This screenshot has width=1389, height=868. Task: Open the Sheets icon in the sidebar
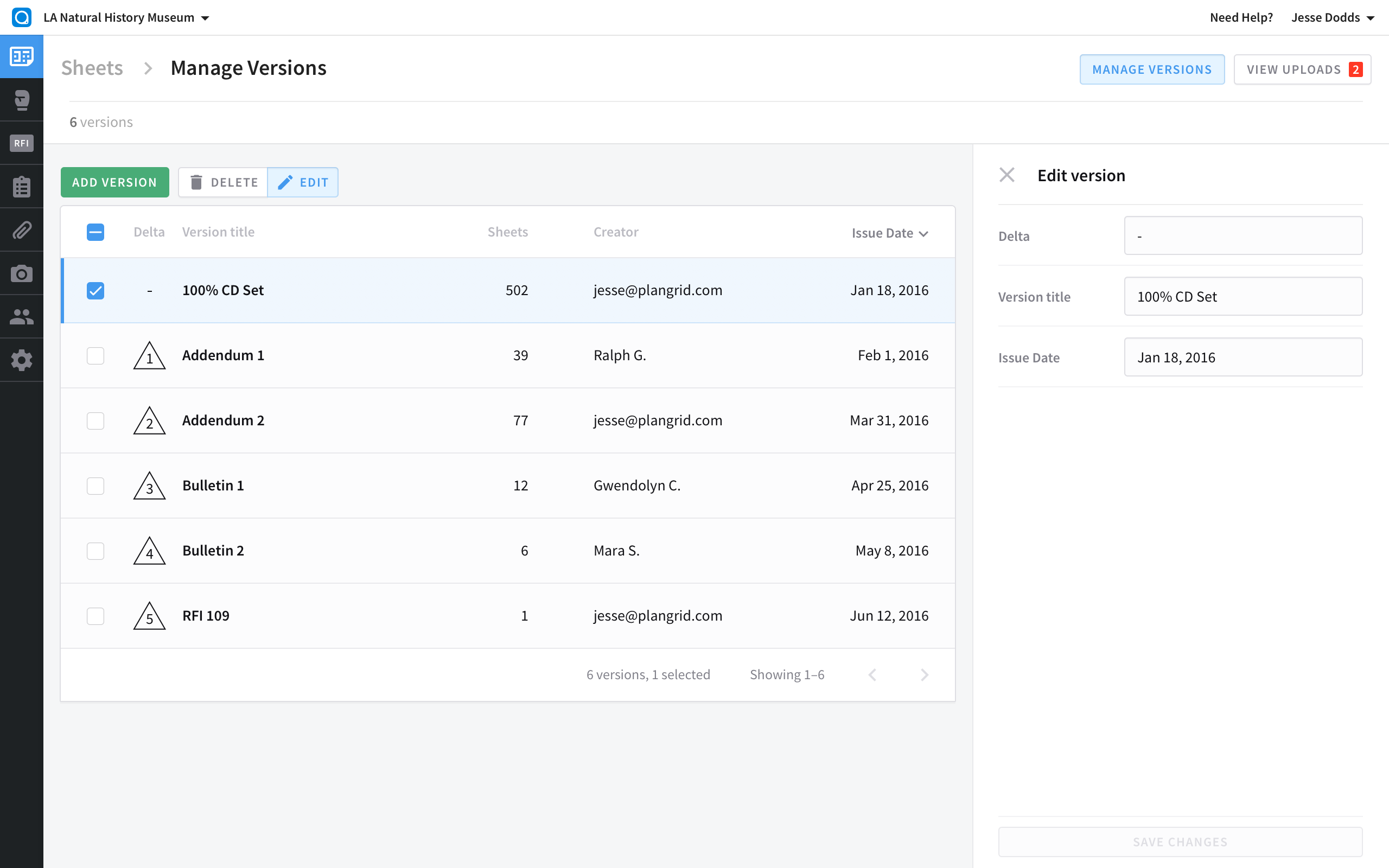point(21,56)
